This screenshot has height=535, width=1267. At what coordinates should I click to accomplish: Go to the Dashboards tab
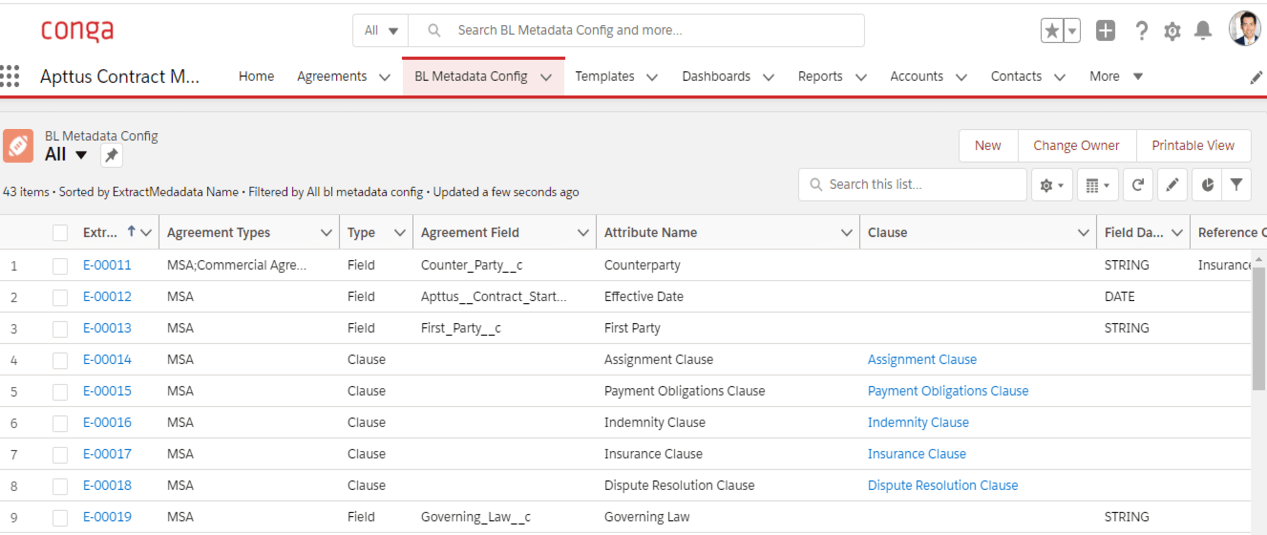point(716,77)
